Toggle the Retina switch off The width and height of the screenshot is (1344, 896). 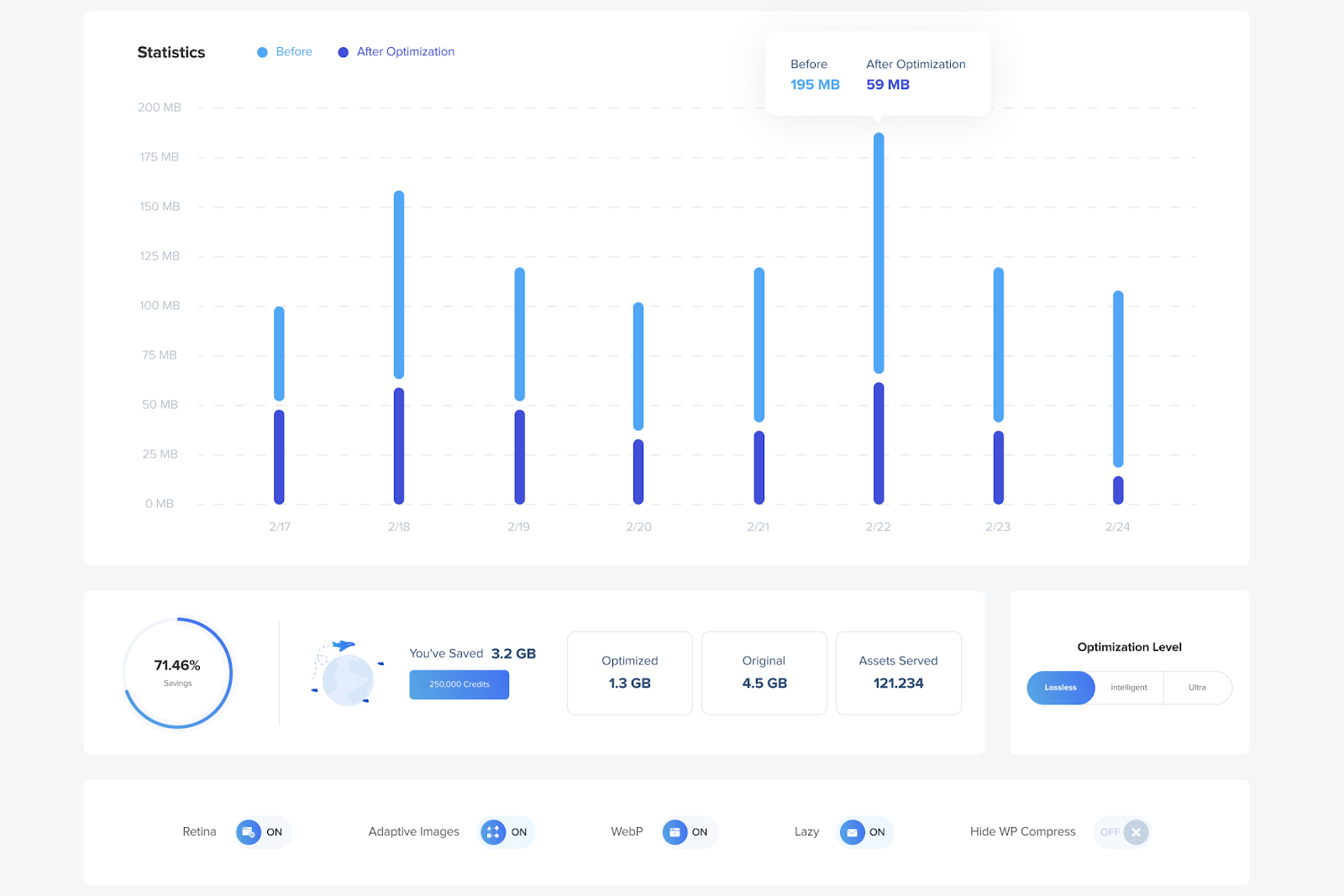tap(263, 832)
